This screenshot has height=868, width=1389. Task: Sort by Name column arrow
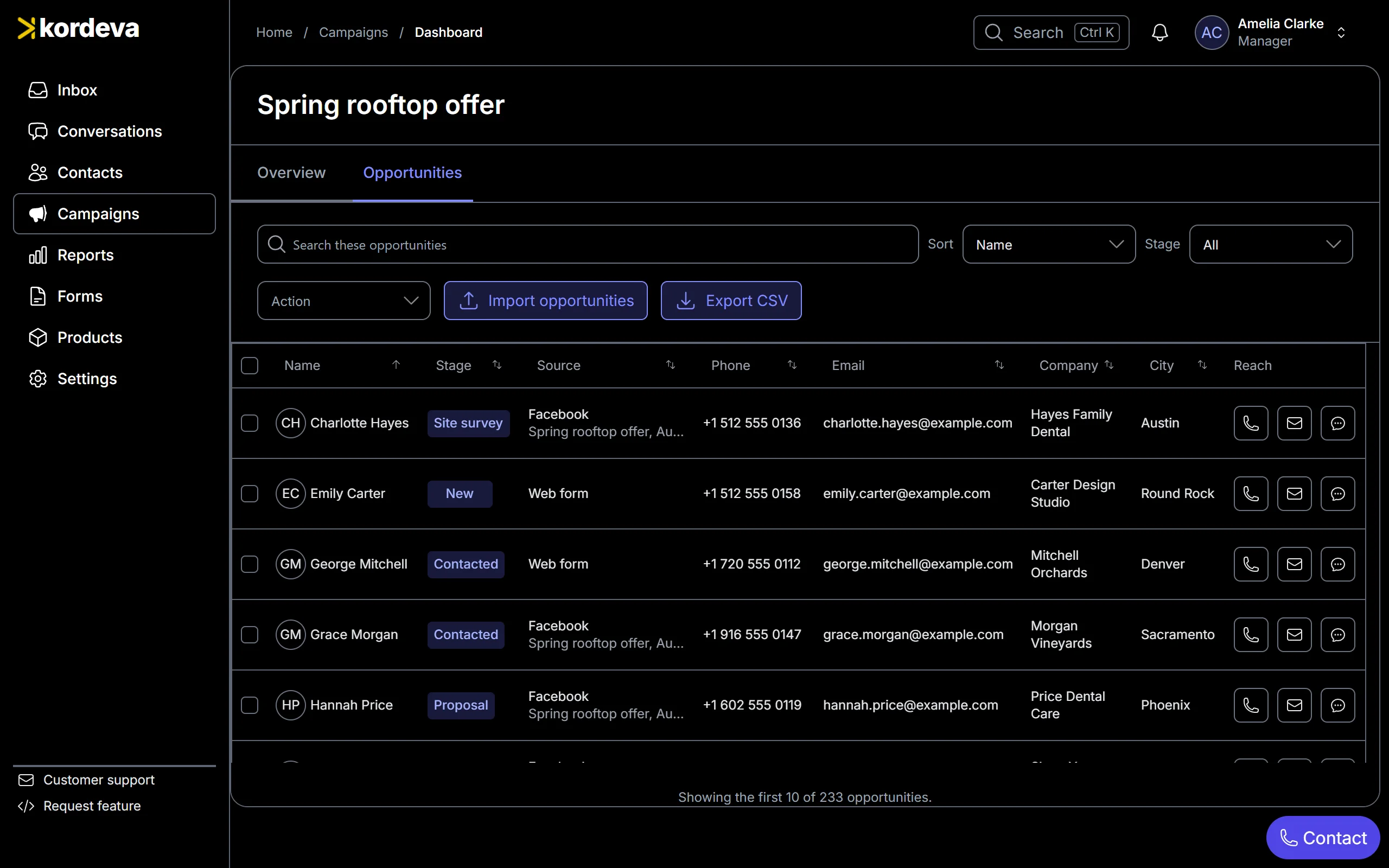pos(396,365)
